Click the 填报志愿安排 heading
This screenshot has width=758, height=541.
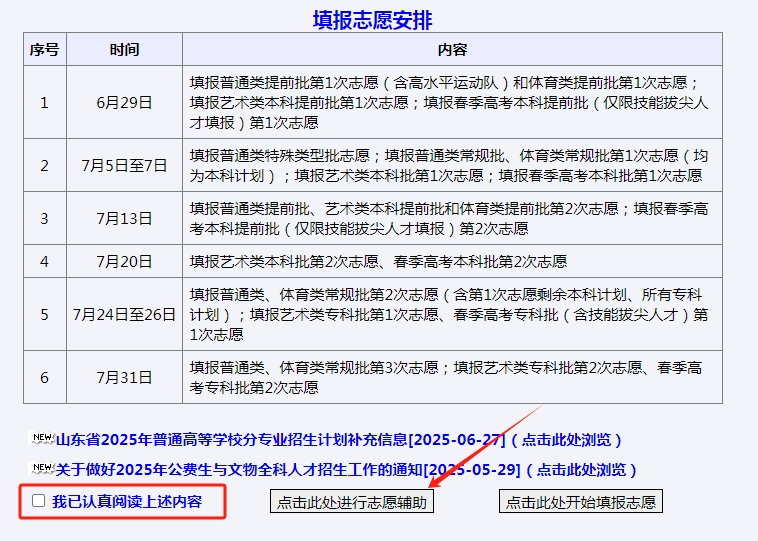[372, 20]
